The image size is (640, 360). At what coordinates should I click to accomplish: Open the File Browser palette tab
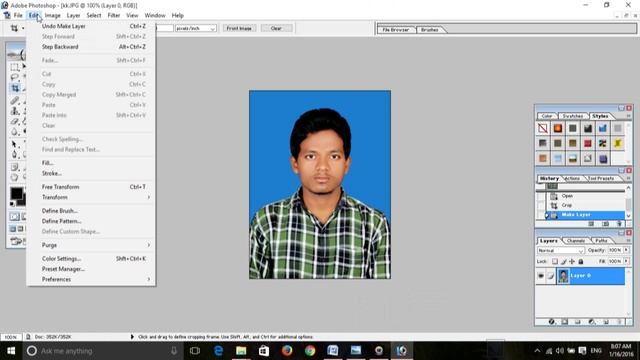[x=396, y=30]
